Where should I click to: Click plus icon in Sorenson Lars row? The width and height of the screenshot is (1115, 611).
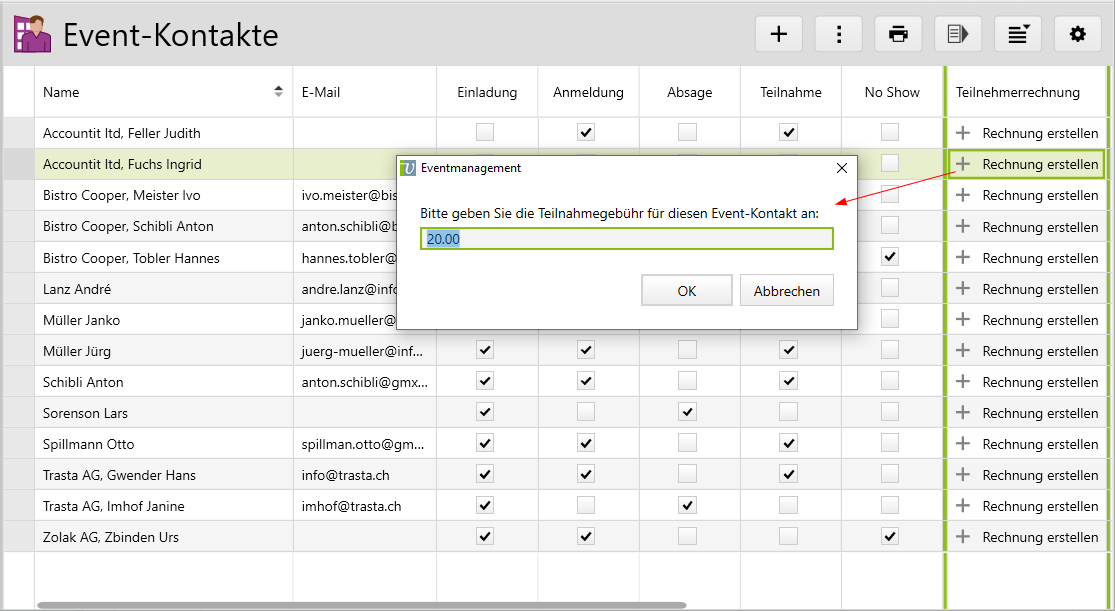click(x=963, y=413)
